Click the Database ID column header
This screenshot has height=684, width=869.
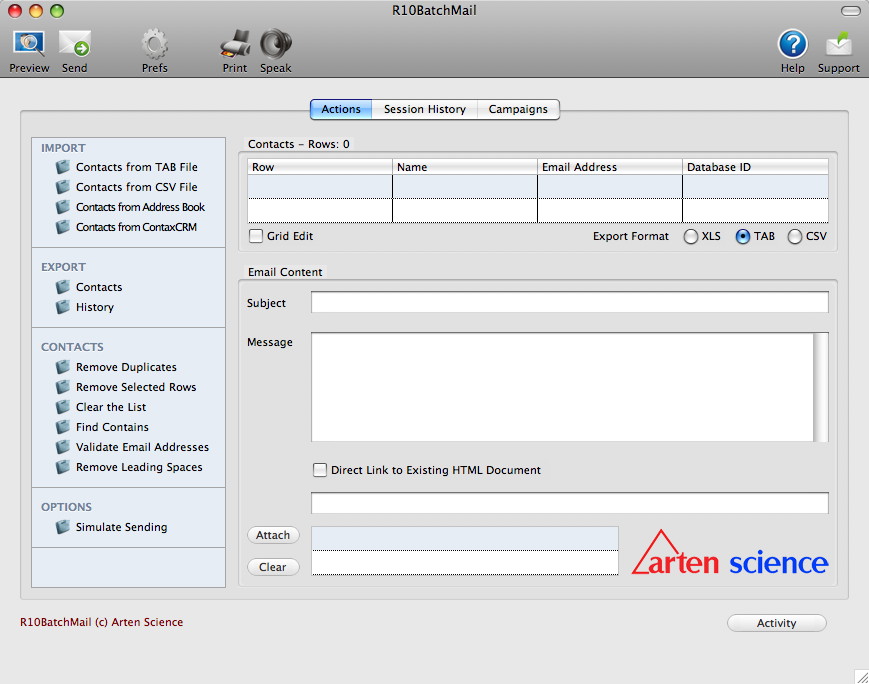click(x=755, y=167)
